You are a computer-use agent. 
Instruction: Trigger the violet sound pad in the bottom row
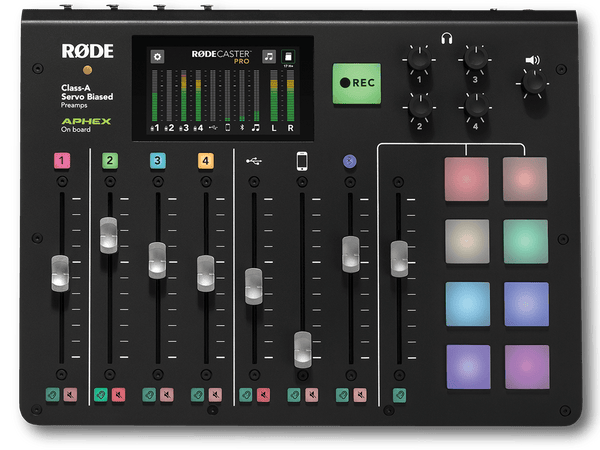(x=468, y=367)
